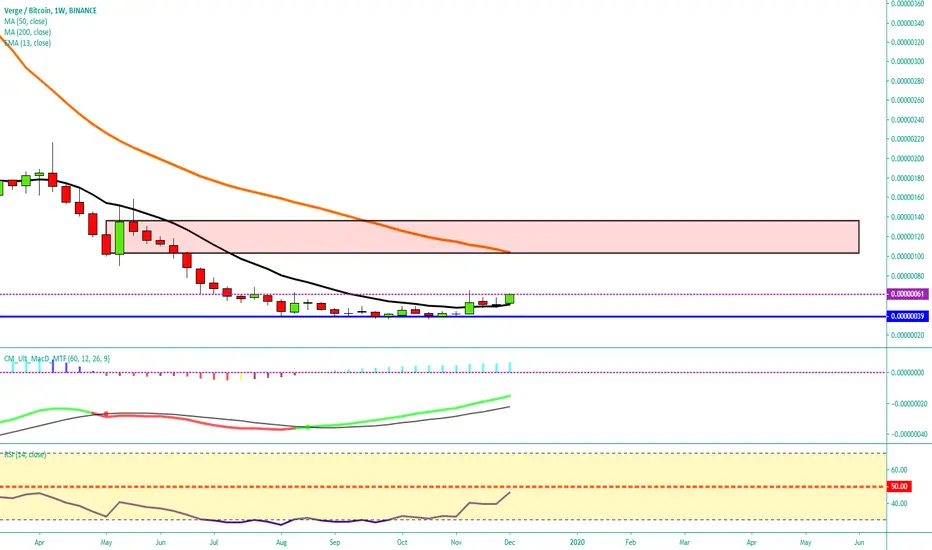Screen dimensions: 932x550
Task: Click the large green May candle
Action: tap(119, 238)
